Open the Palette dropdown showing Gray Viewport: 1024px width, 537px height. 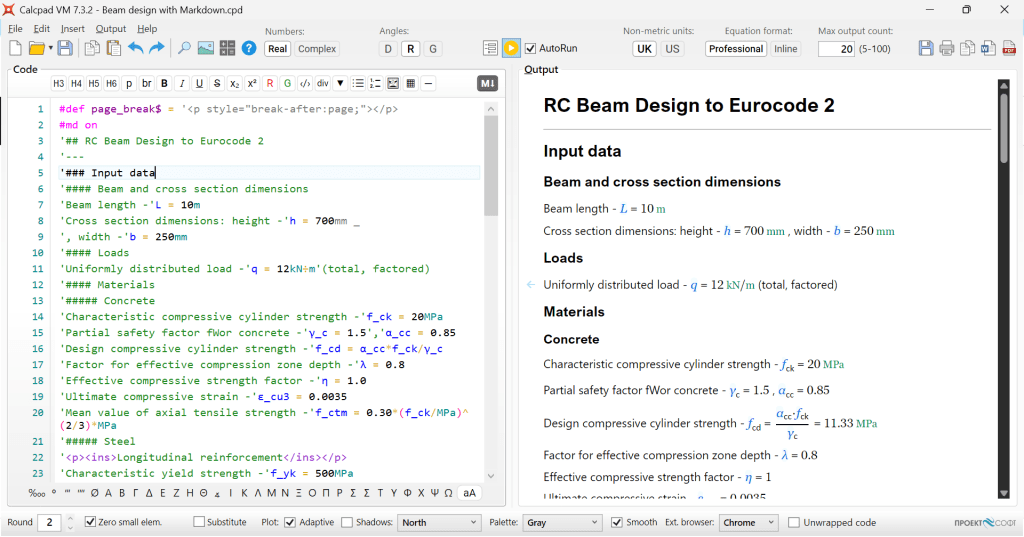pyautogui.click(x=561, y=522)
